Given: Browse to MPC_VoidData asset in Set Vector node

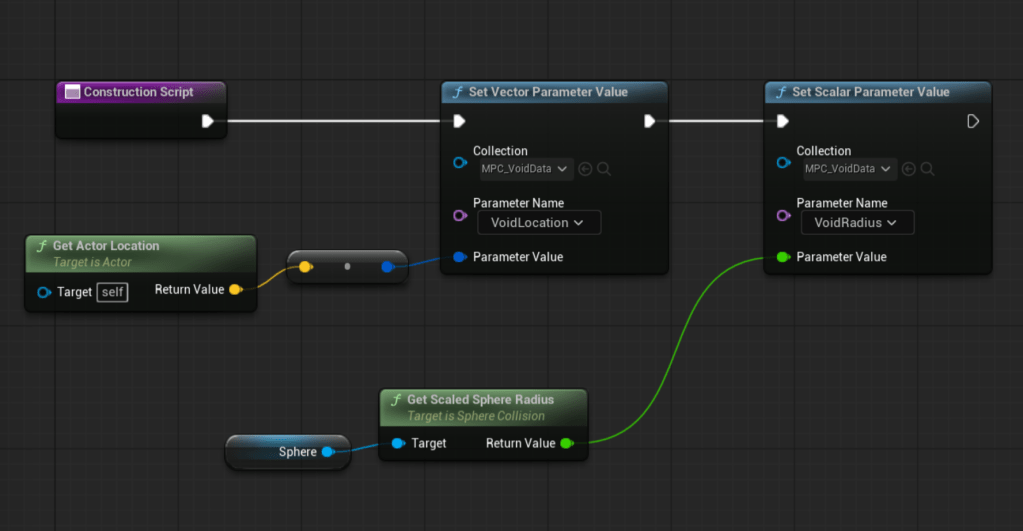Looking at the screenshot, I should (605, 169).
